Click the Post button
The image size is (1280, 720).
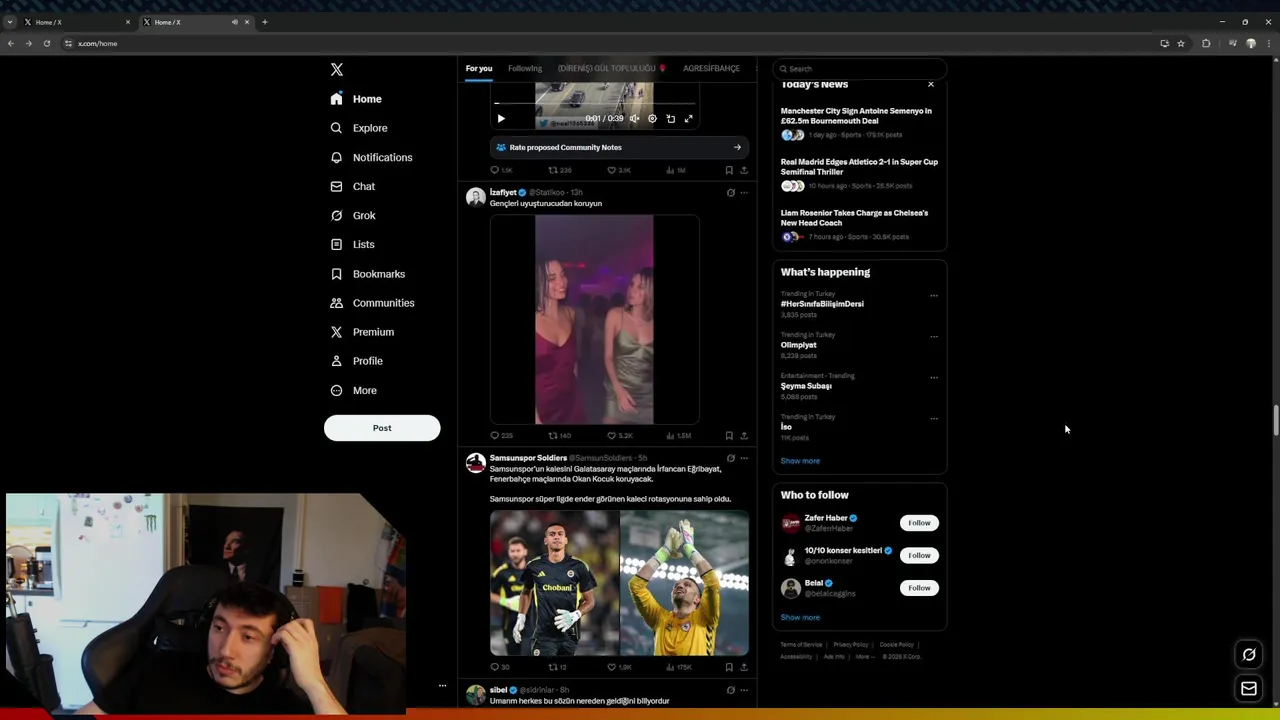coord(382,428)
